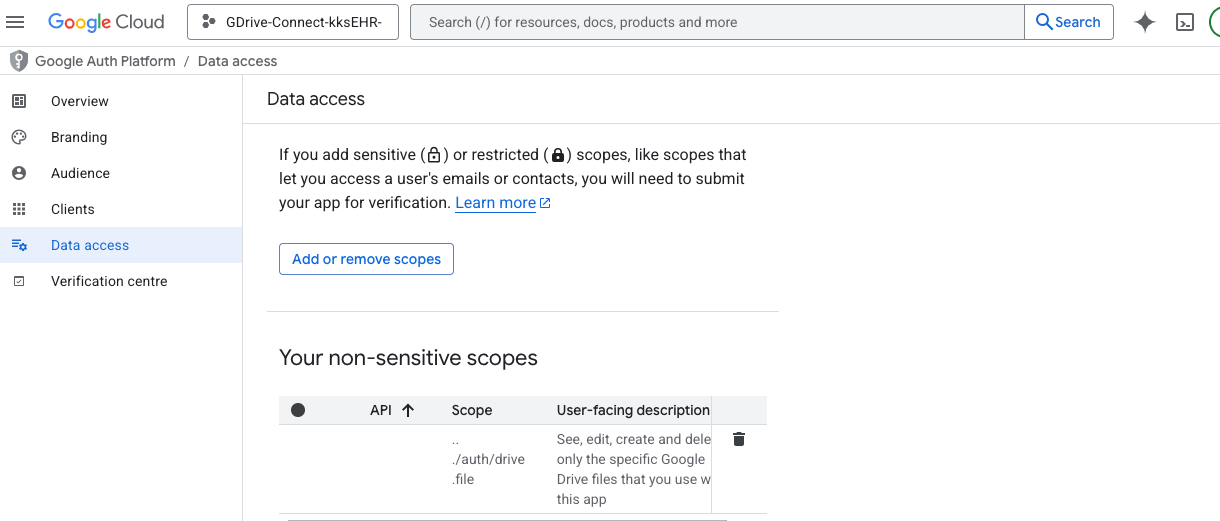Click the User-facing description column header
The image size is (1220, 521).
(x=633, y=410)
